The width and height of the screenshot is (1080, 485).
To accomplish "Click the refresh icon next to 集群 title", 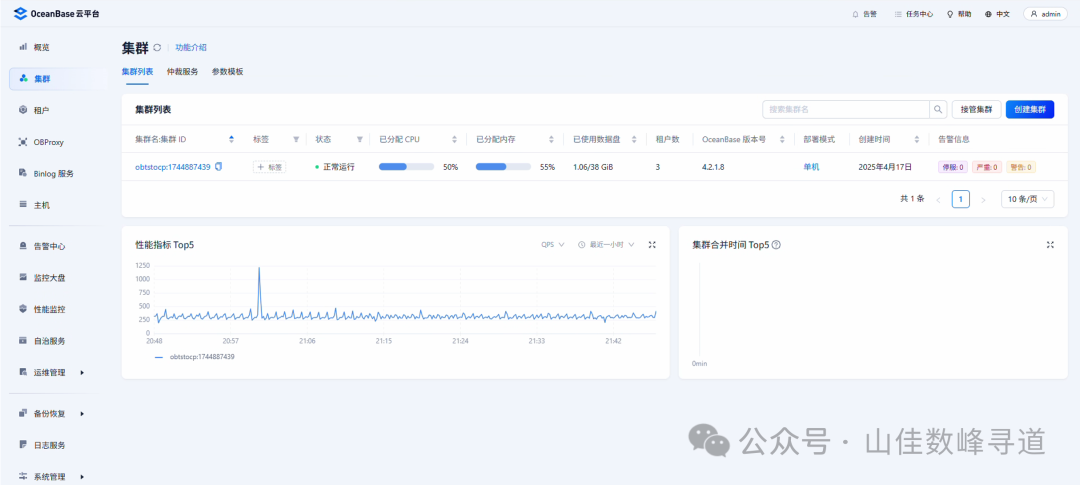I will [x=157, y=48].
